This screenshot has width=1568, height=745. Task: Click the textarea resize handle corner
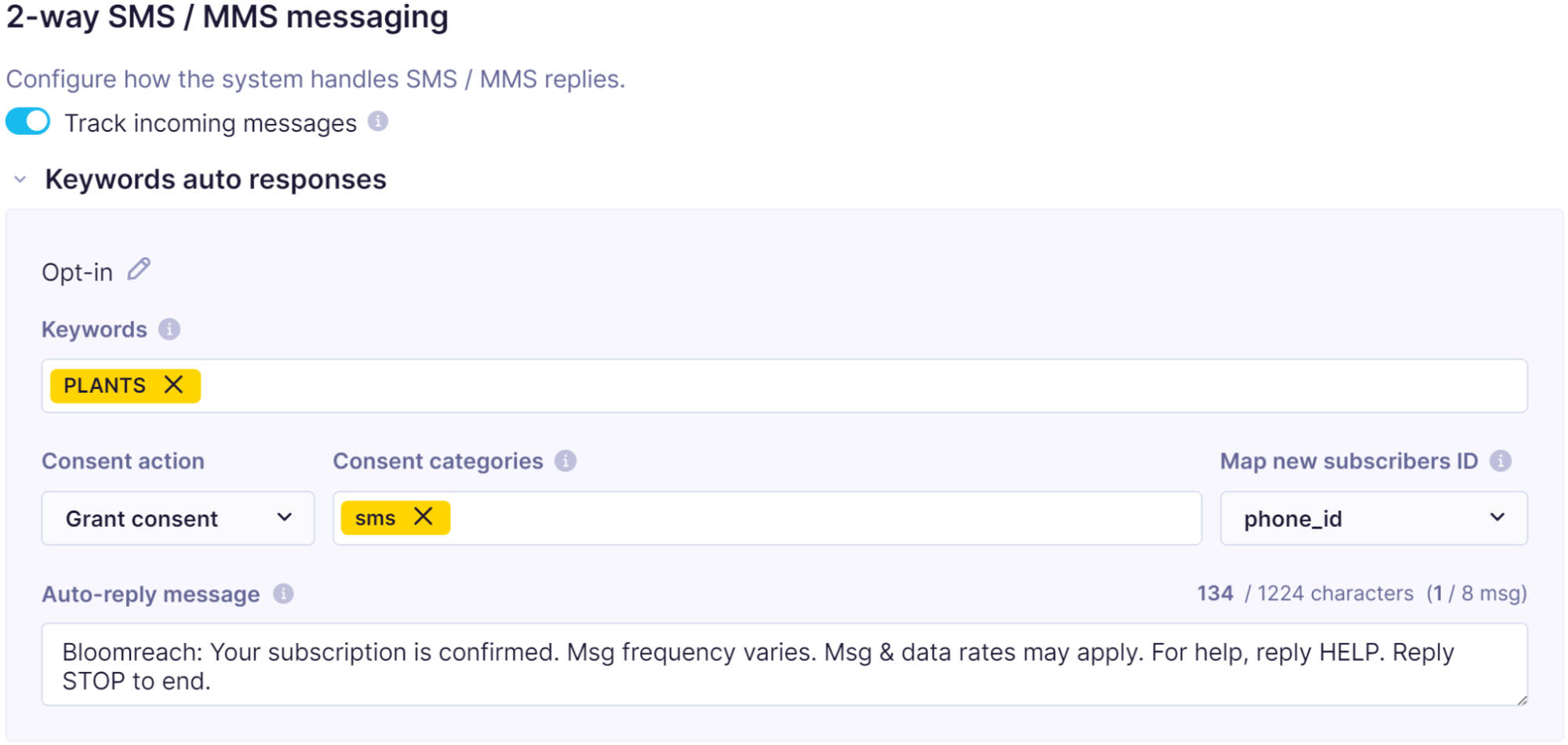[1522, 700]
